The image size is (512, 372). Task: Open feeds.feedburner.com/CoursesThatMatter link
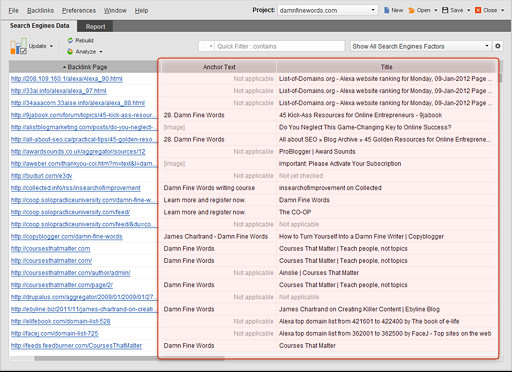(76, 346)
